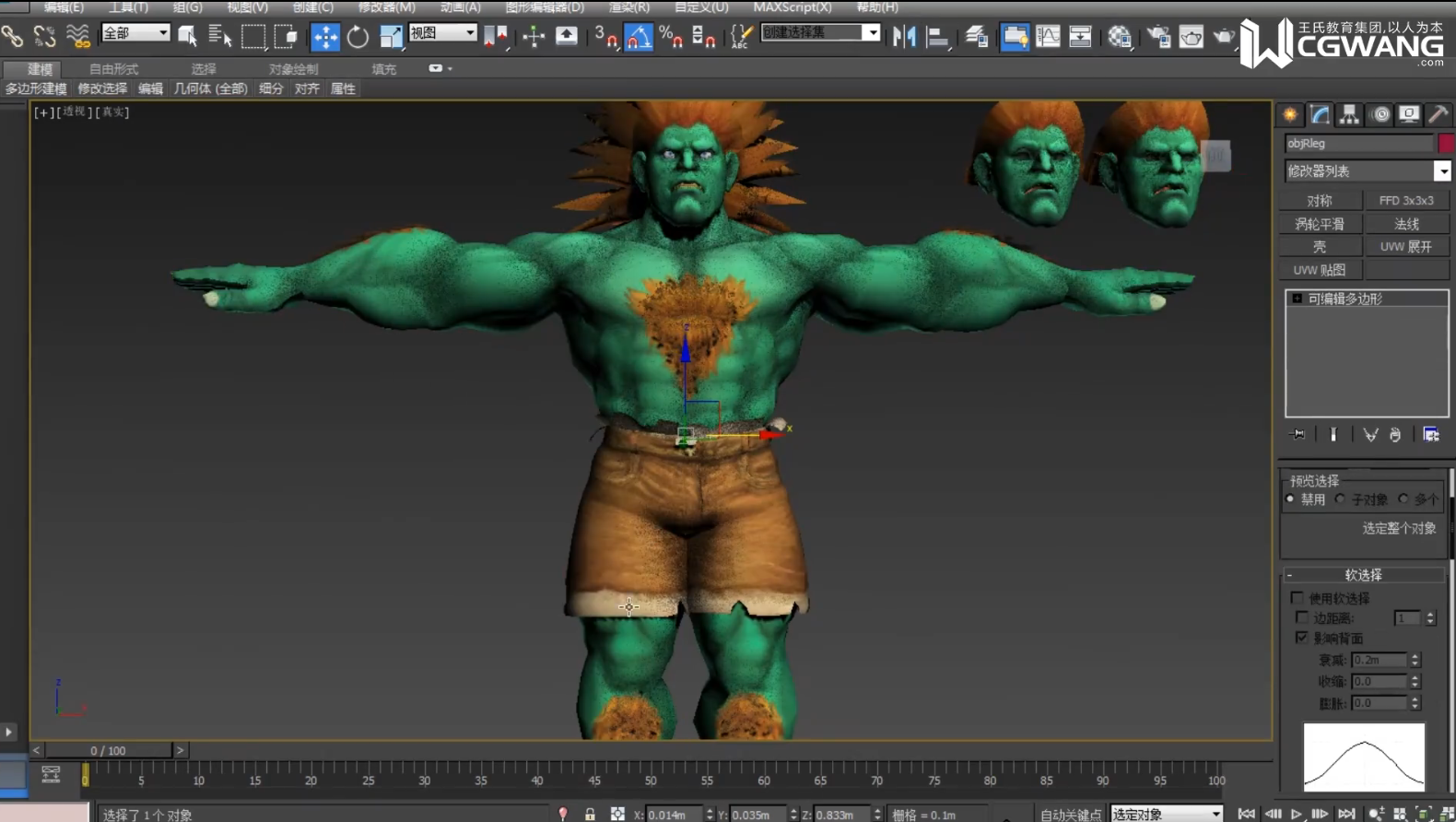Open the 几何体 (全部) ribbon panel
The width and height of the screenshot is (1456, 822).
pyautogui.click(x=211, y=88)
